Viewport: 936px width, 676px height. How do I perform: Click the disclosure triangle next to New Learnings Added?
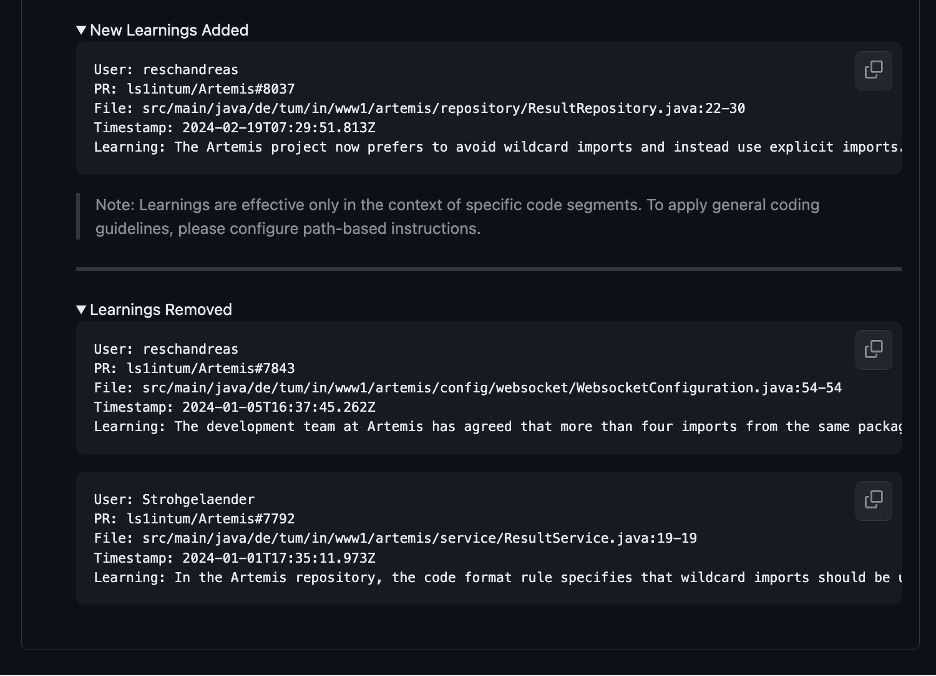[x=81, y=30]
